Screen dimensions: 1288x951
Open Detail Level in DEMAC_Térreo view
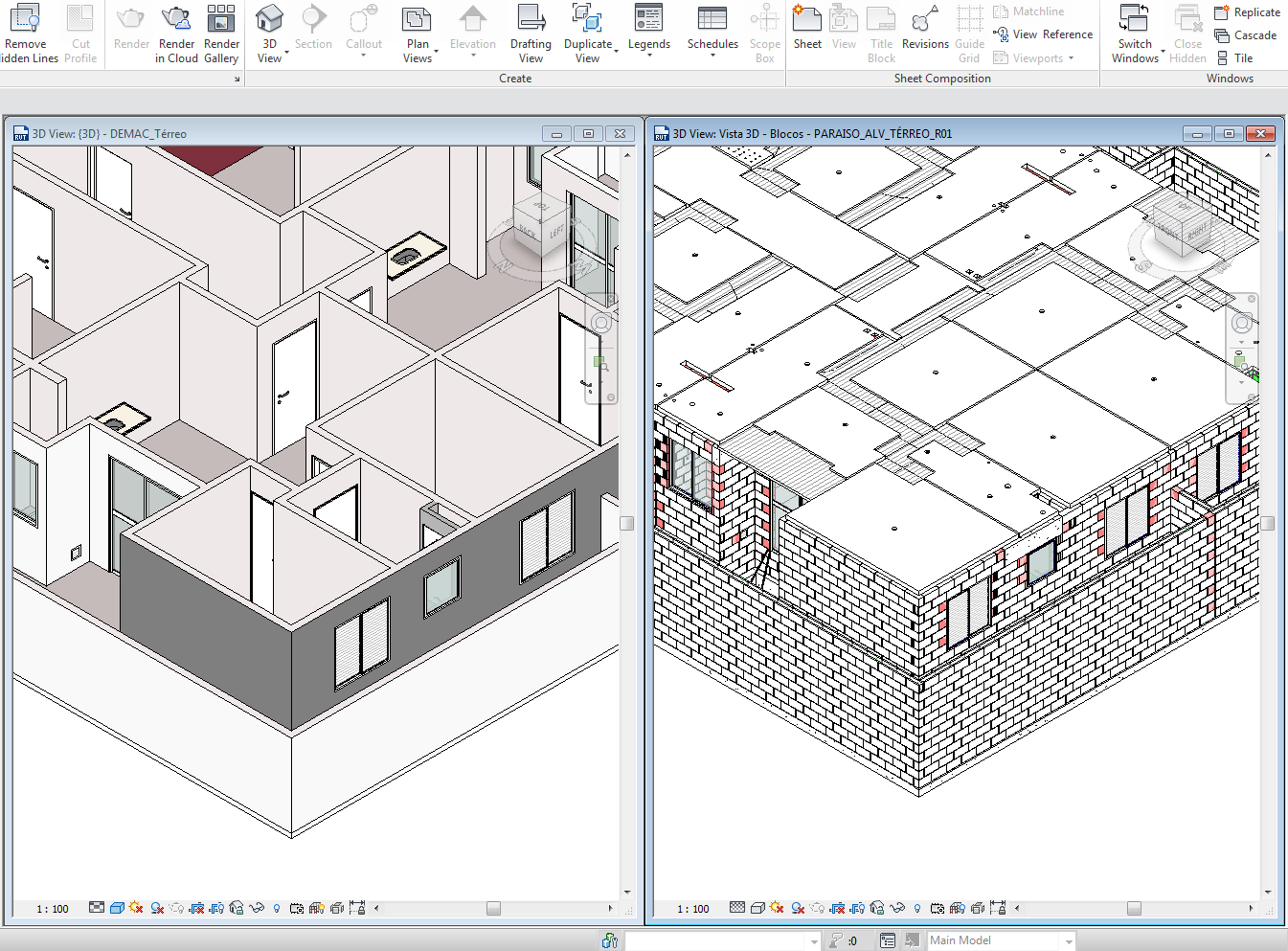[x=97, y=908]
